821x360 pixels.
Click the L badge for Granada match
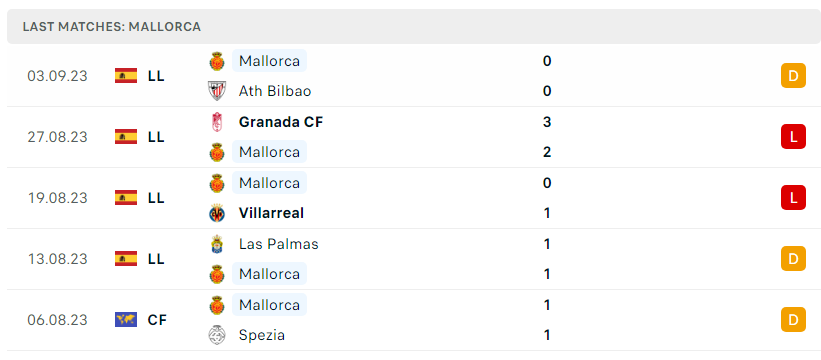click(793, 137)
